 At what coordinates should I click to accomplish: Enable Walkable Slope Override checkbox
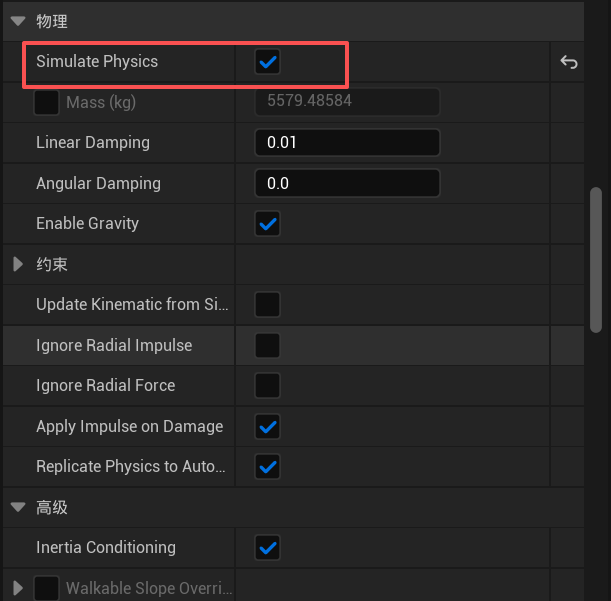click(46, 587)
